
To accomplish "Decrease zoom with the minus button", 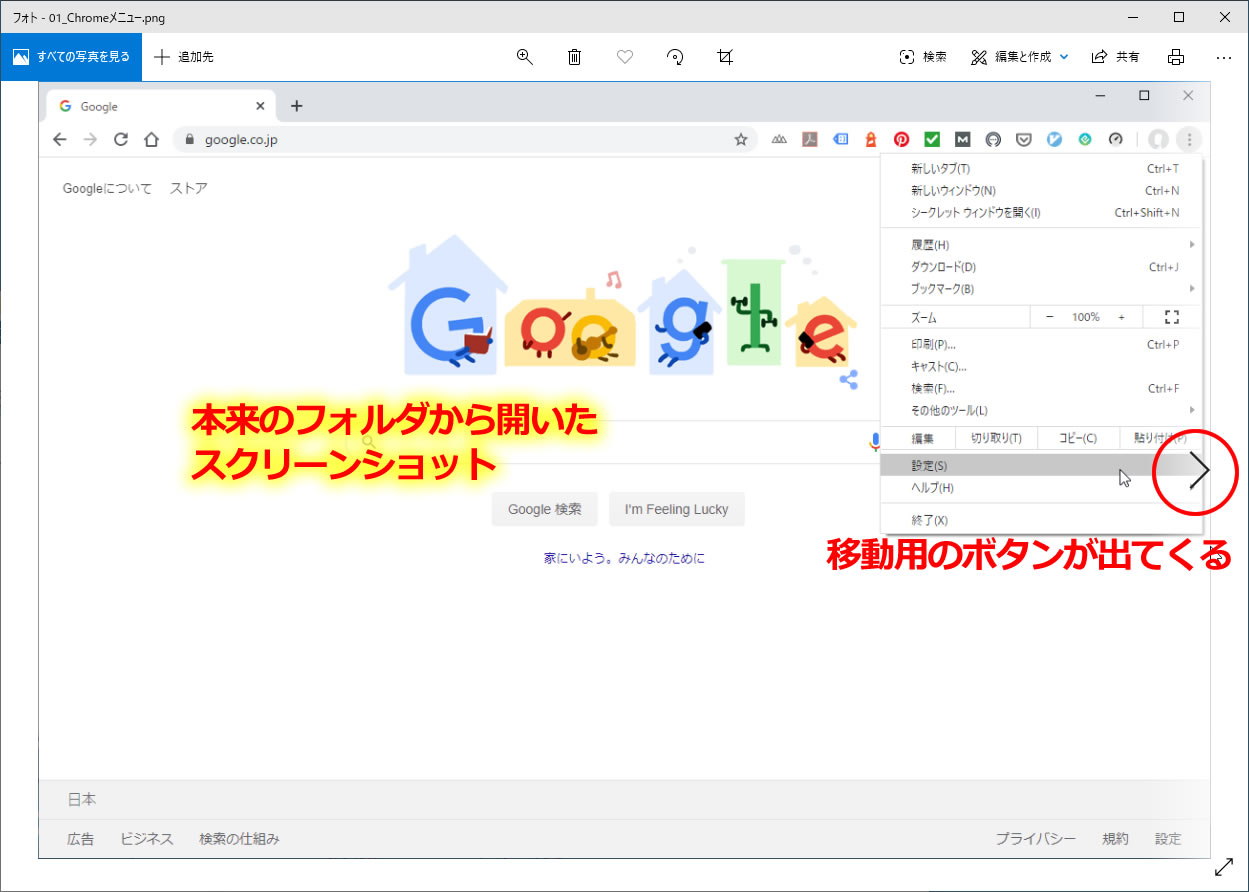I will (1049, 317).
